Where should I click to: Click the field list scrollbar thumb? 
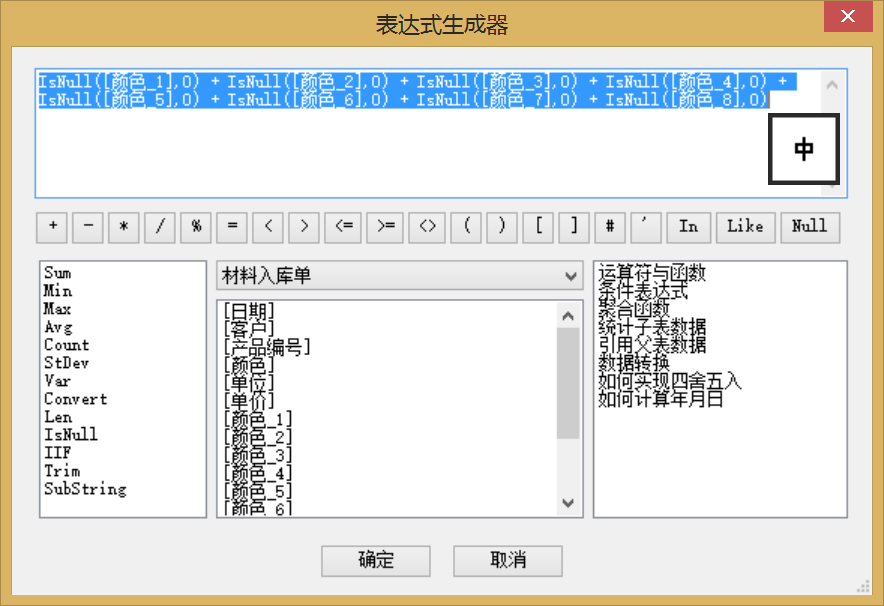click(x=568, y=383)
